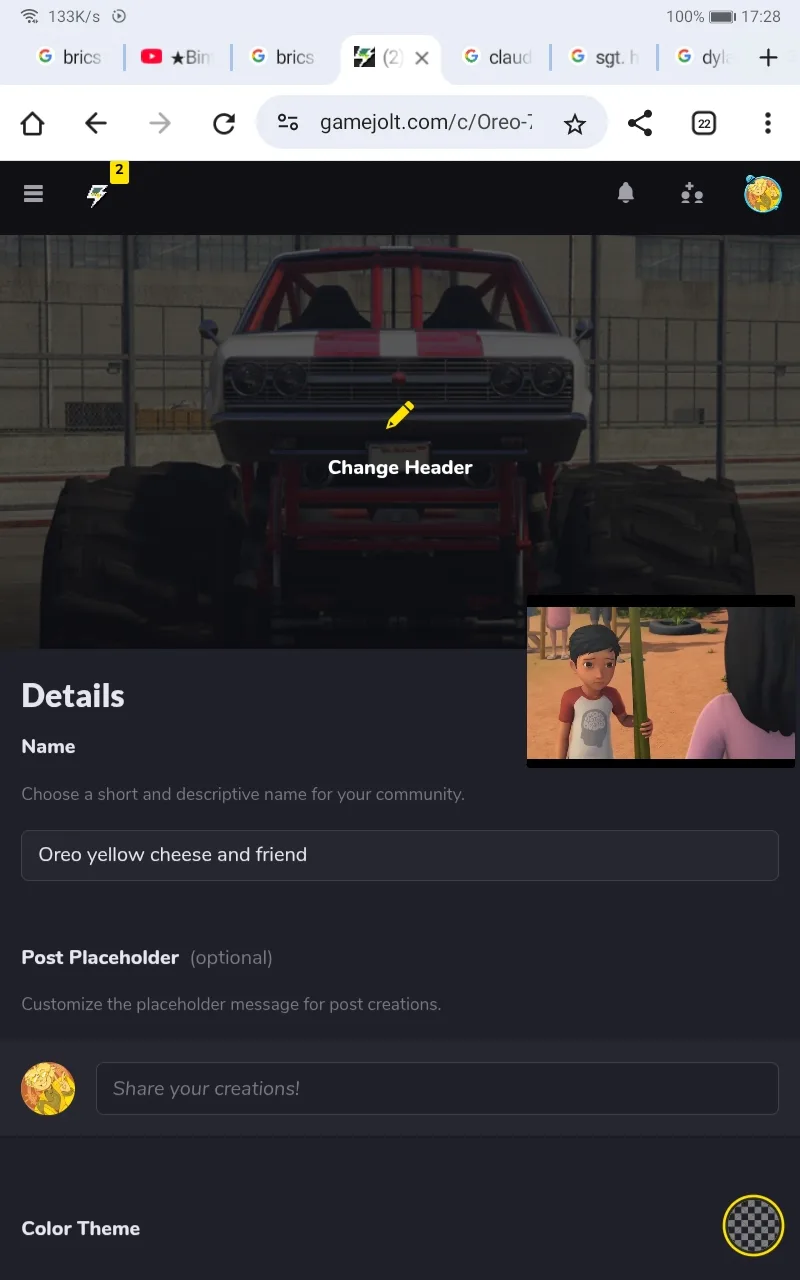
Task: Open the notifications bell
Action: (626, 193)
